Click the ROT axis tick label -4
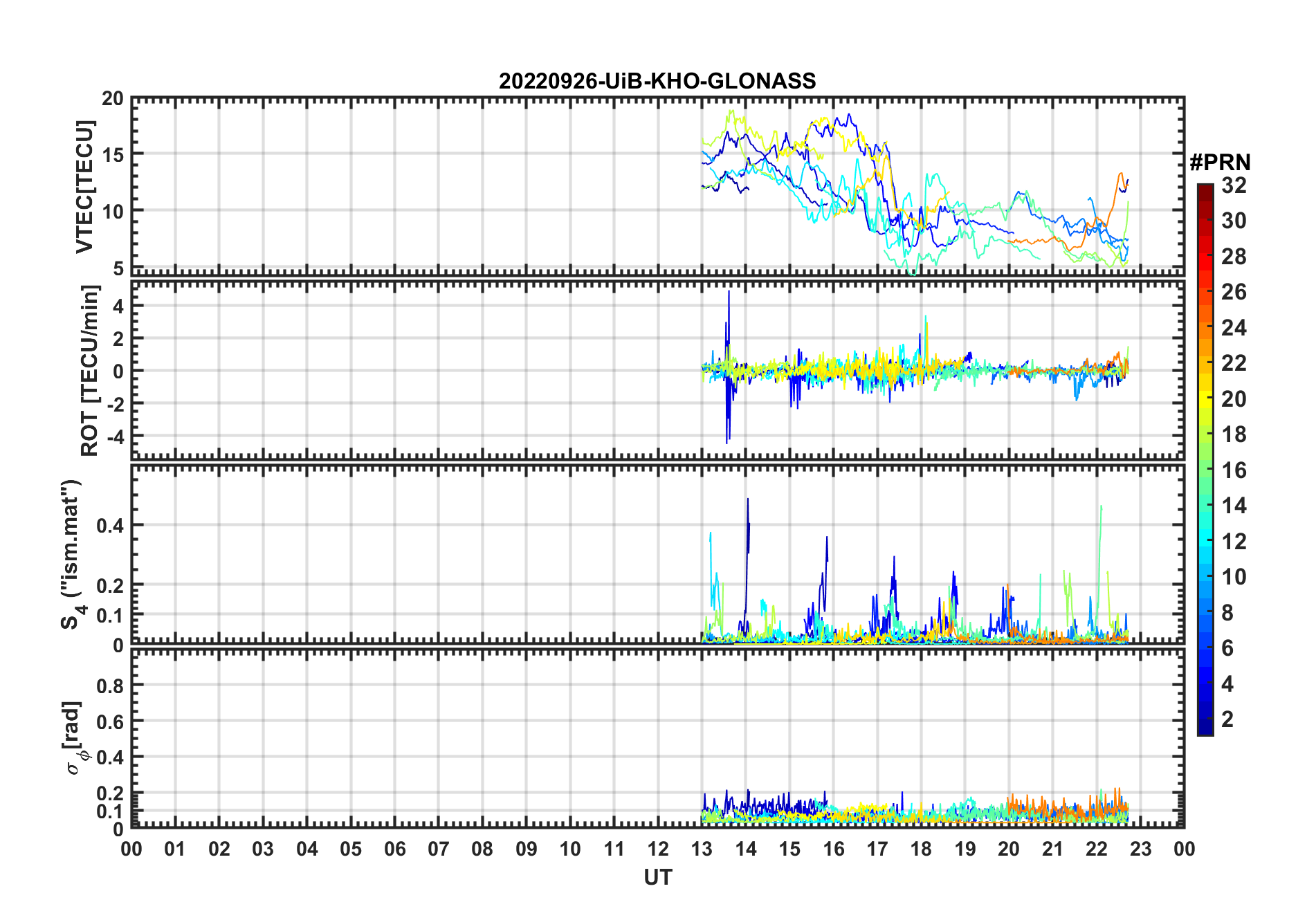The image size is (1316, 920). click(116, 437)
